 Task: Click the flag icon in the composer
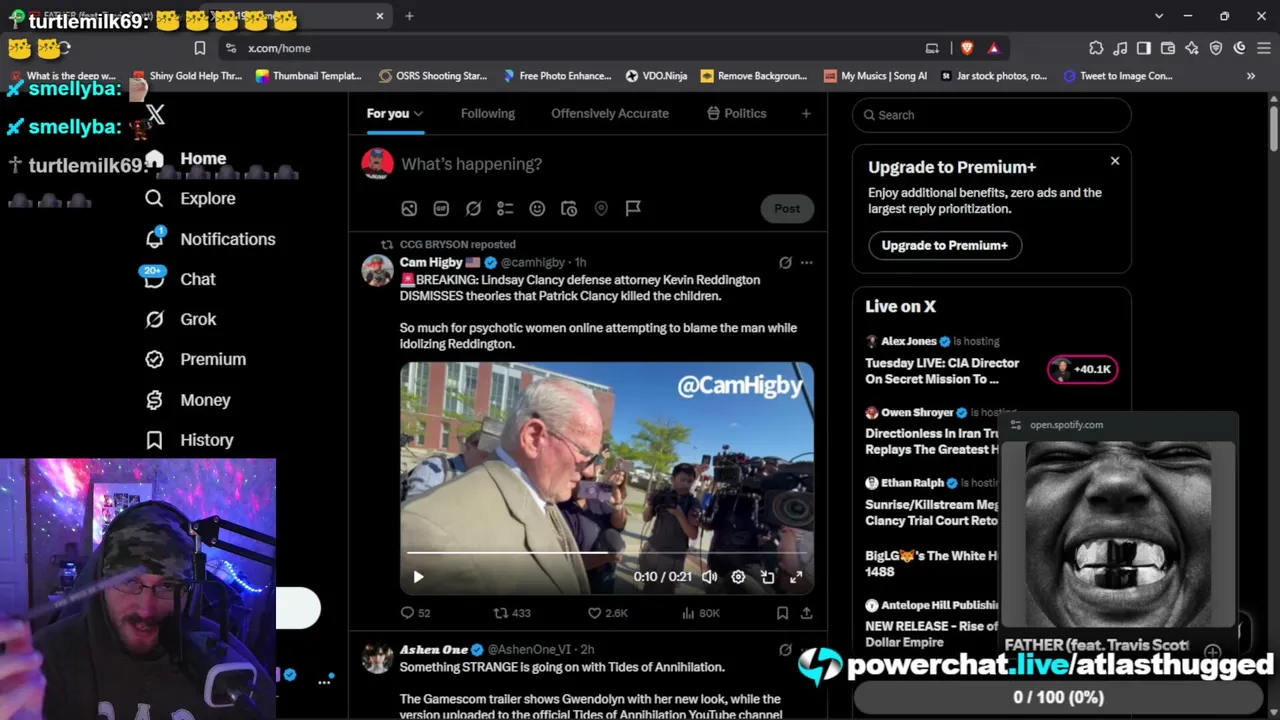coord(633,208)
